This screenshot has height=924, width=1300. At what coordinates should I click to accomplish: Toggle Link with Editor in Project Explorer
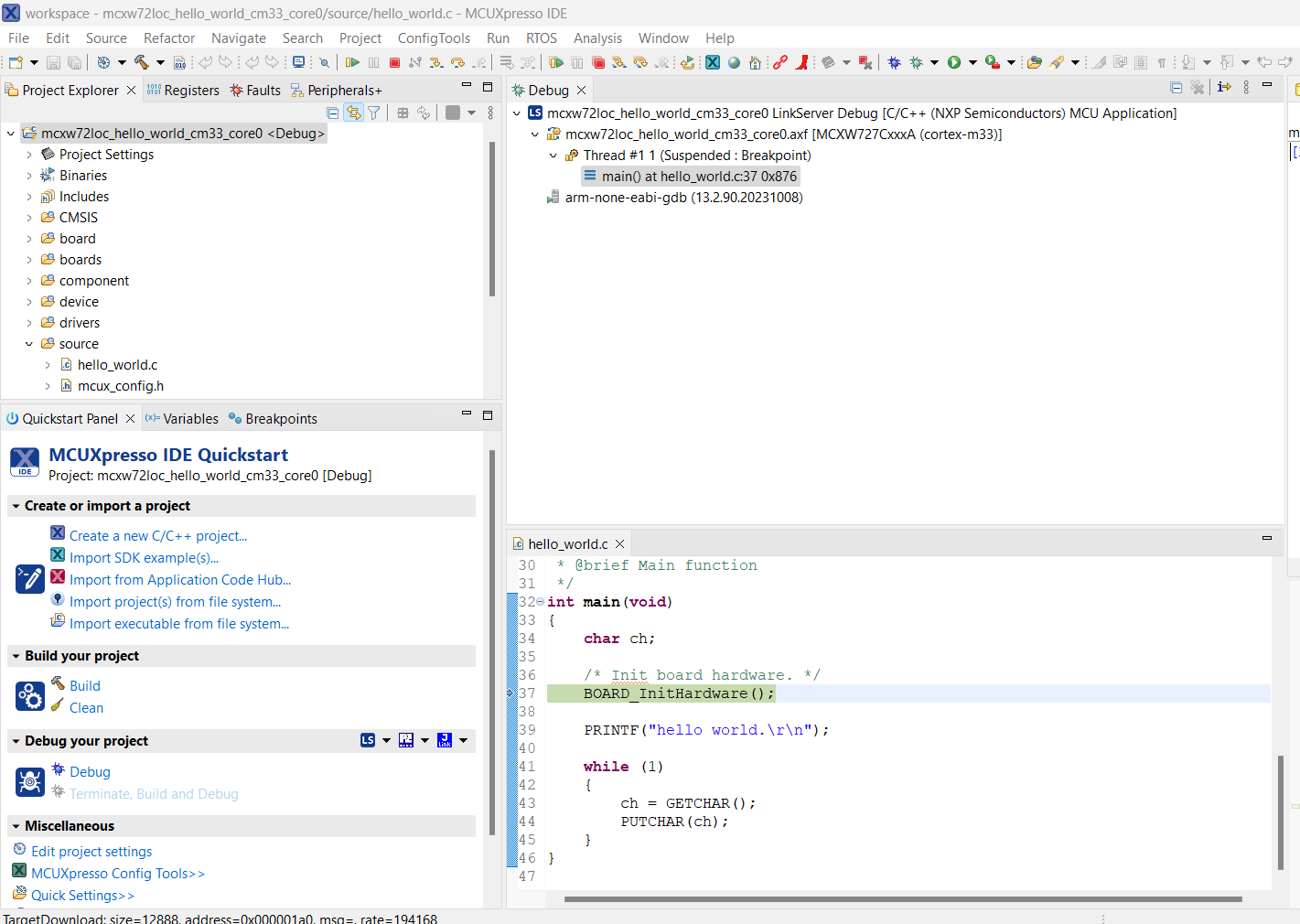[353, 113]
